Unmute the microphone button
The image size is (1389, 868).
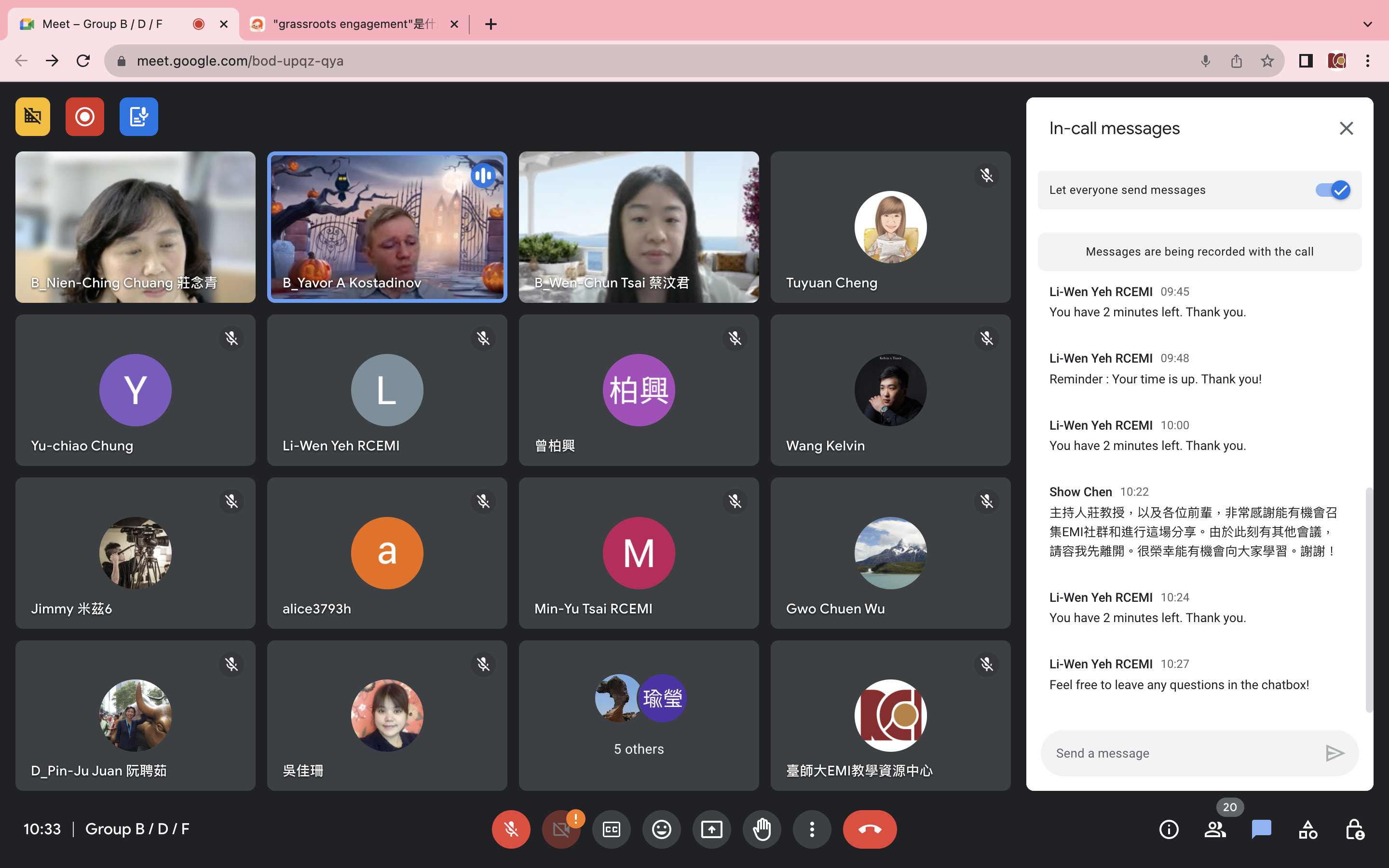511,829
